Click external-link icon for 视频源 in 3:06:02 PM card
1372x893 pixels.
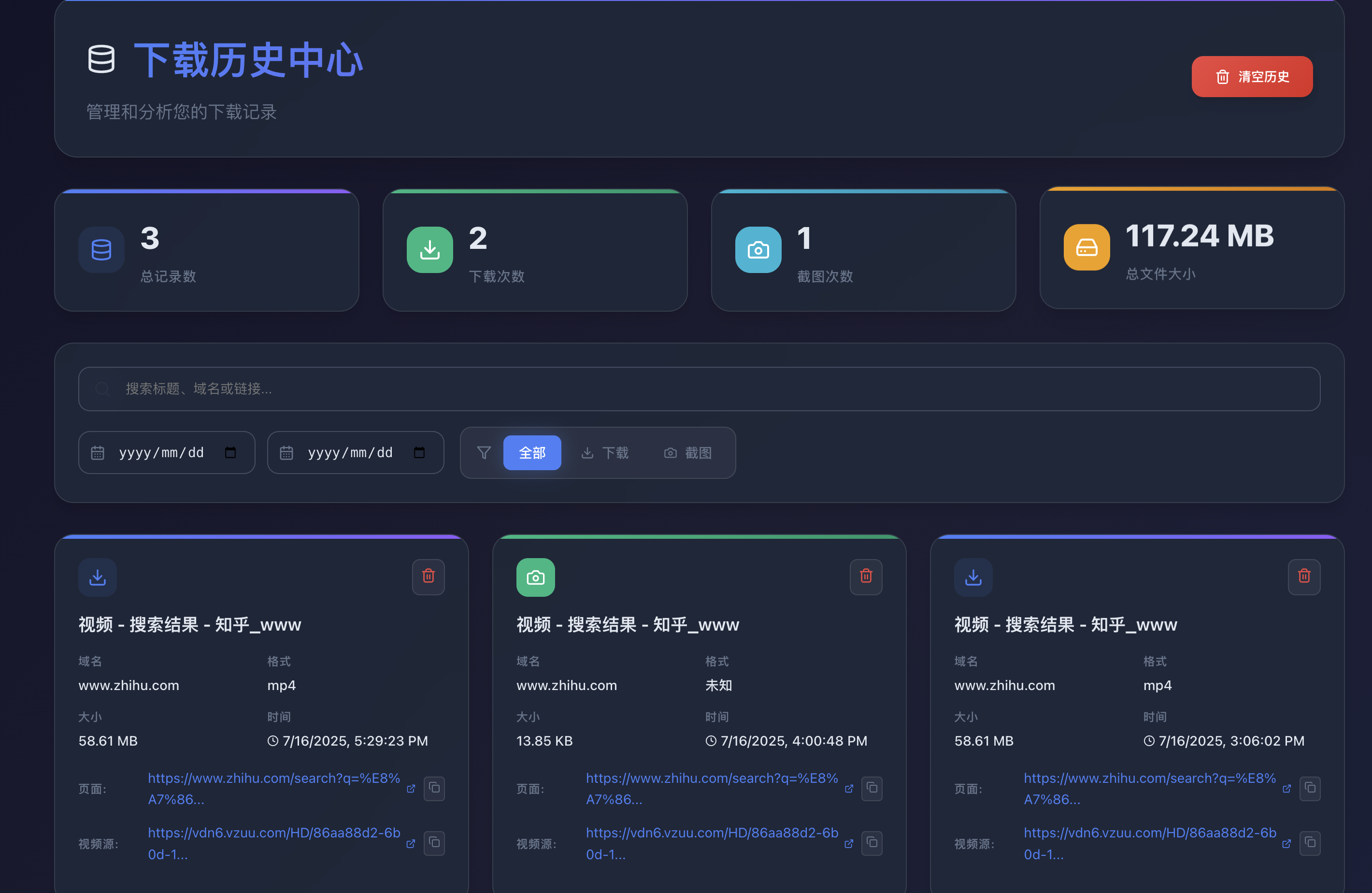click(1286, 844)
